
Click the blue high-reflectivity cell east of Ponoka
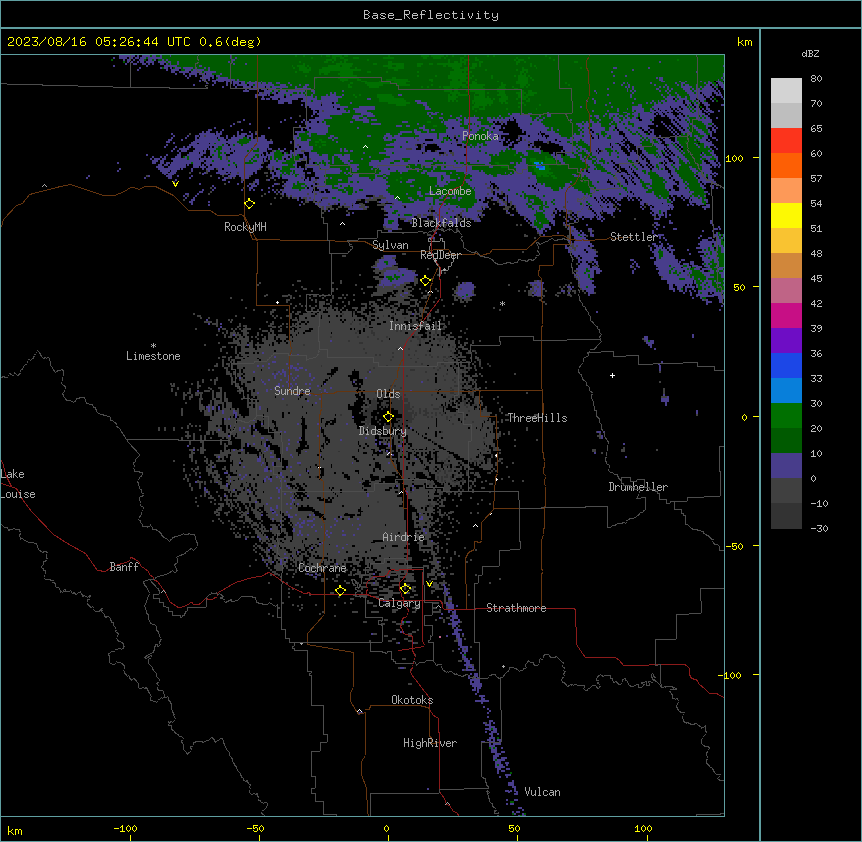(540, 165)
